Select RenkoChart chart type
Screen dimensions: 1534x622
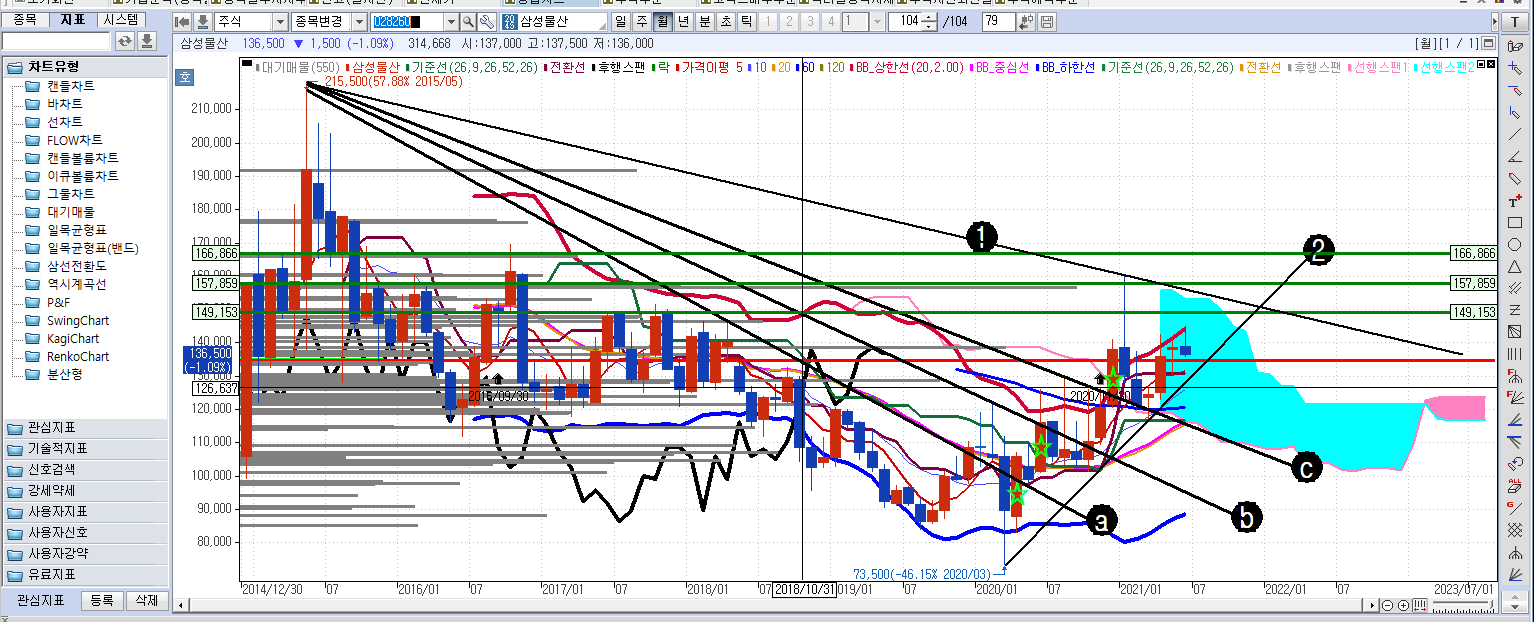pos(79,356)
